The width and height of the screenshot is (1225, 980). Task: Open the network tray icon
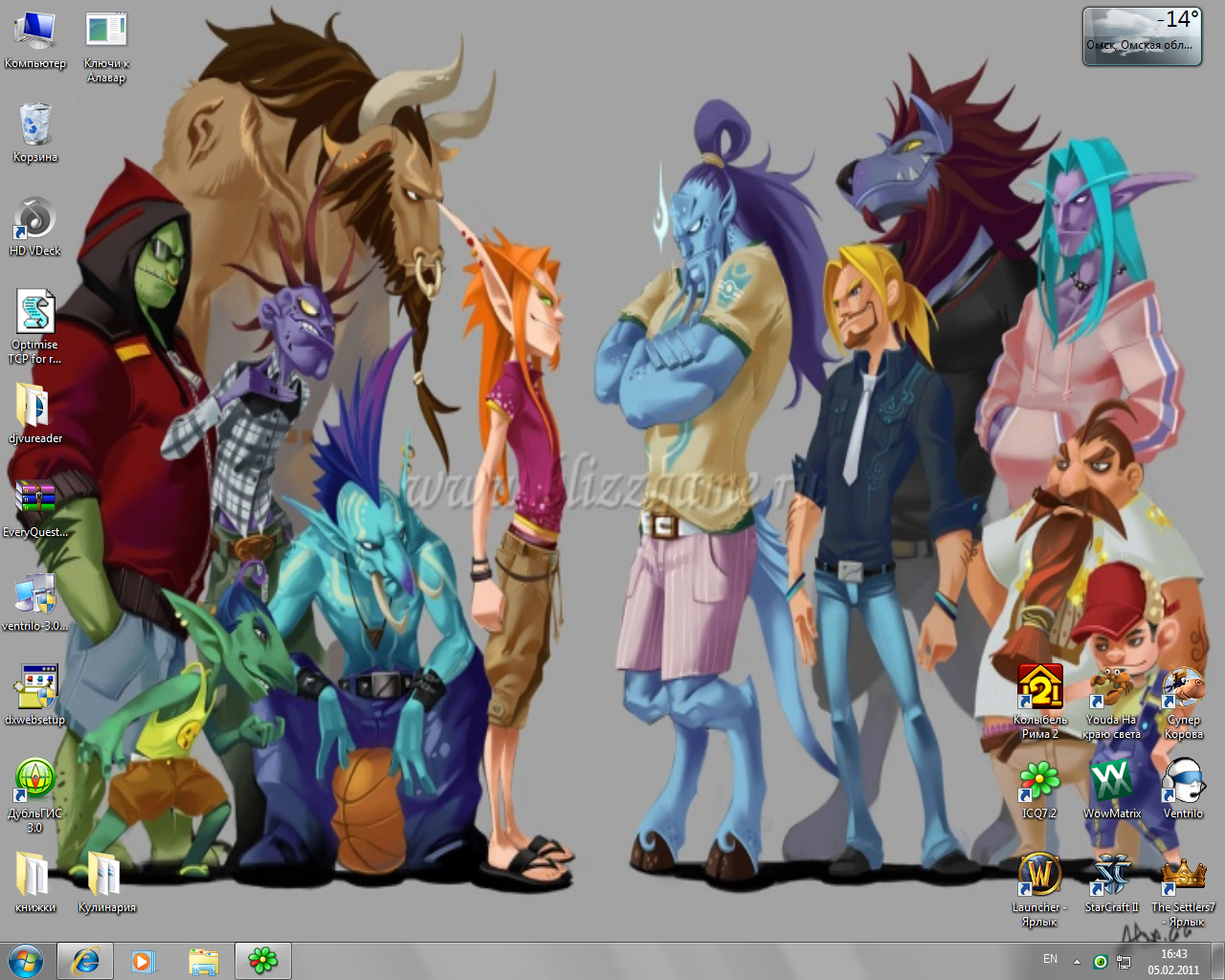pos(1124,961)
